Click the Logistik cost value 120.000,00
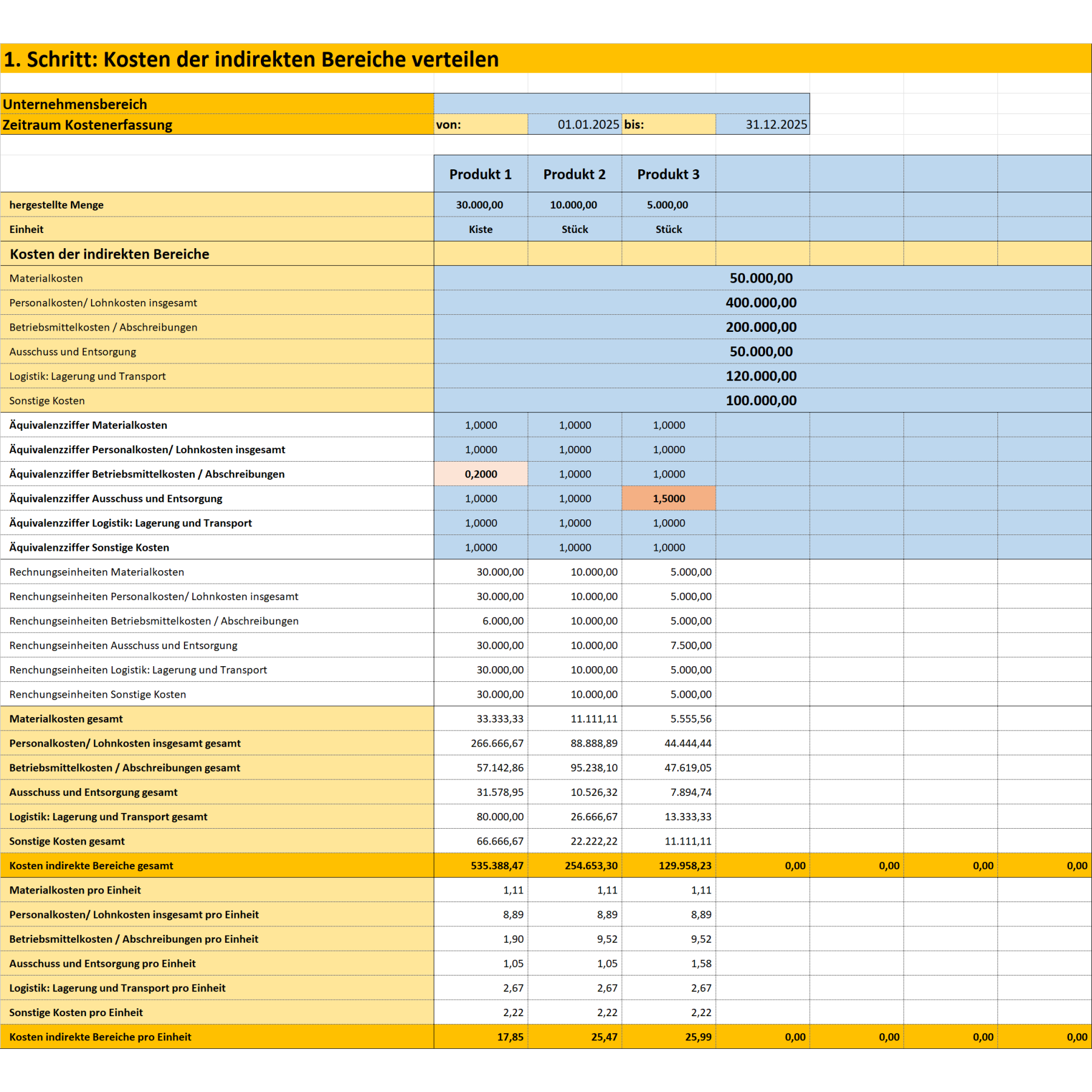Screen dimensions: 1092x1092 pyautogui.click(x=761, y=376)
